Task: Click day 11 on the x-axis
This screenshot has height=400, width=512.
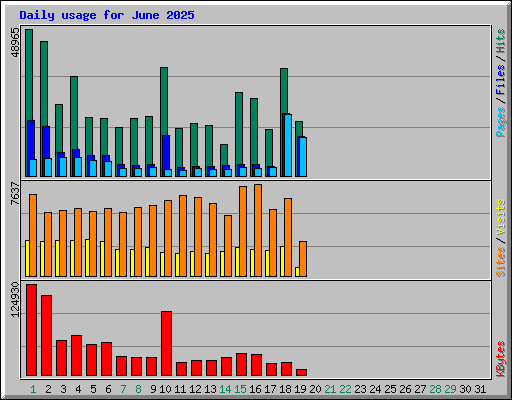Action: coord(180,389)
